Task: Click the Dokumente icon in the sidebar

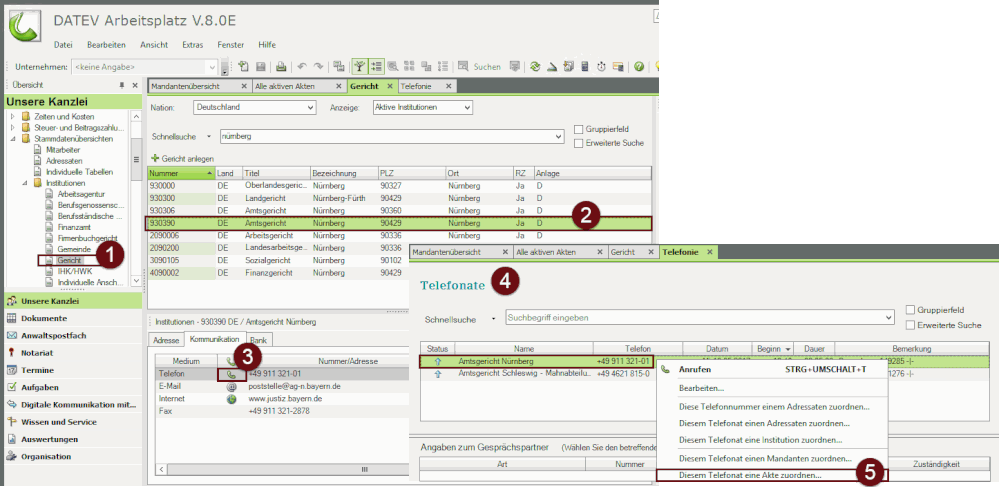Action: click(x=11, y=318)
